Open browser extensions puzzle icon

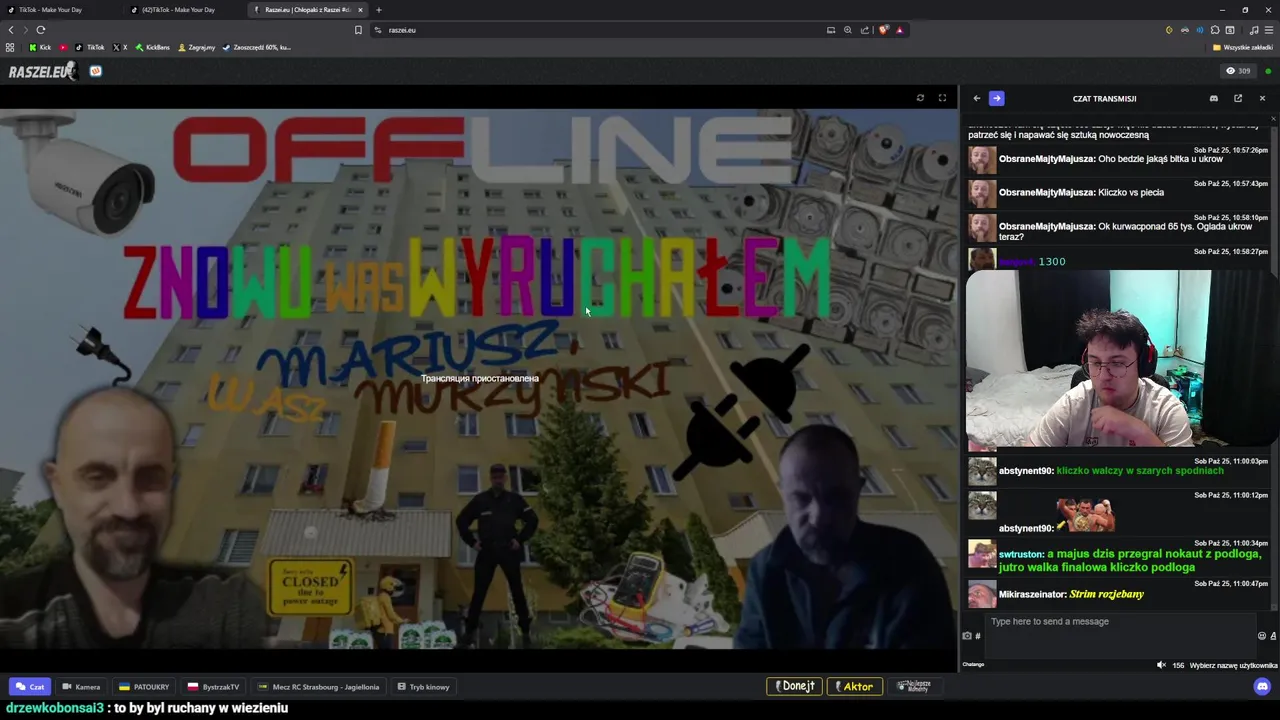tap(1215, 30)
